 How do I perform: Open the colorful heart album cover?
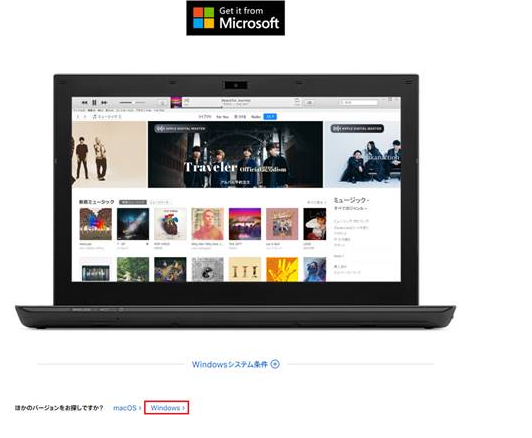(x=170, y=224)
